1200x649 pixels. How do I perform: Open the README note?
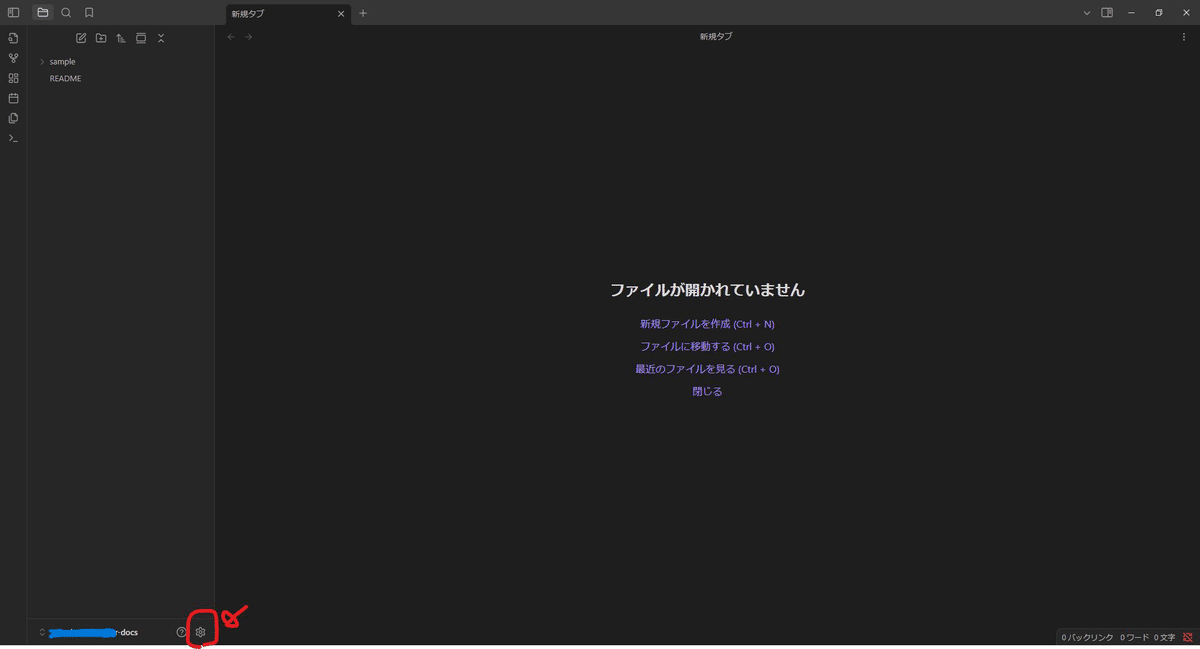(x=65, y=78)
